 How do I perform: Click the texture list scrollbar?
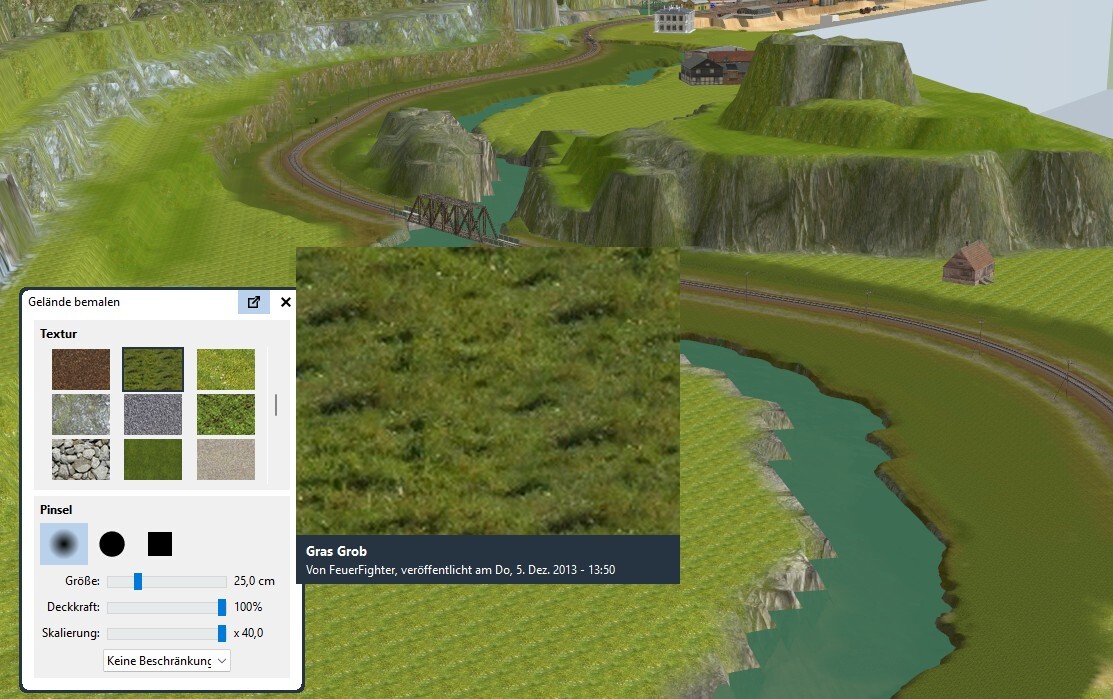click(x=275, y=405)
